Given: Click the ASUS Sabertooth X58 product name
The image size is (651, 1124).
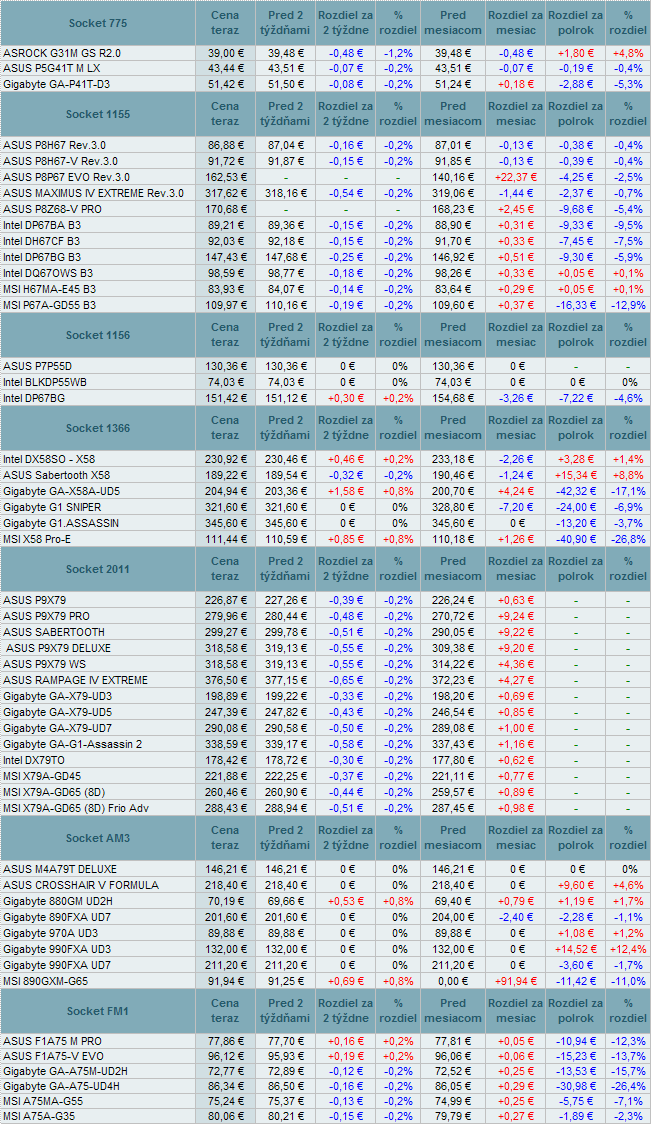Looking at the screenshot, I should click(x=57, y=475).
